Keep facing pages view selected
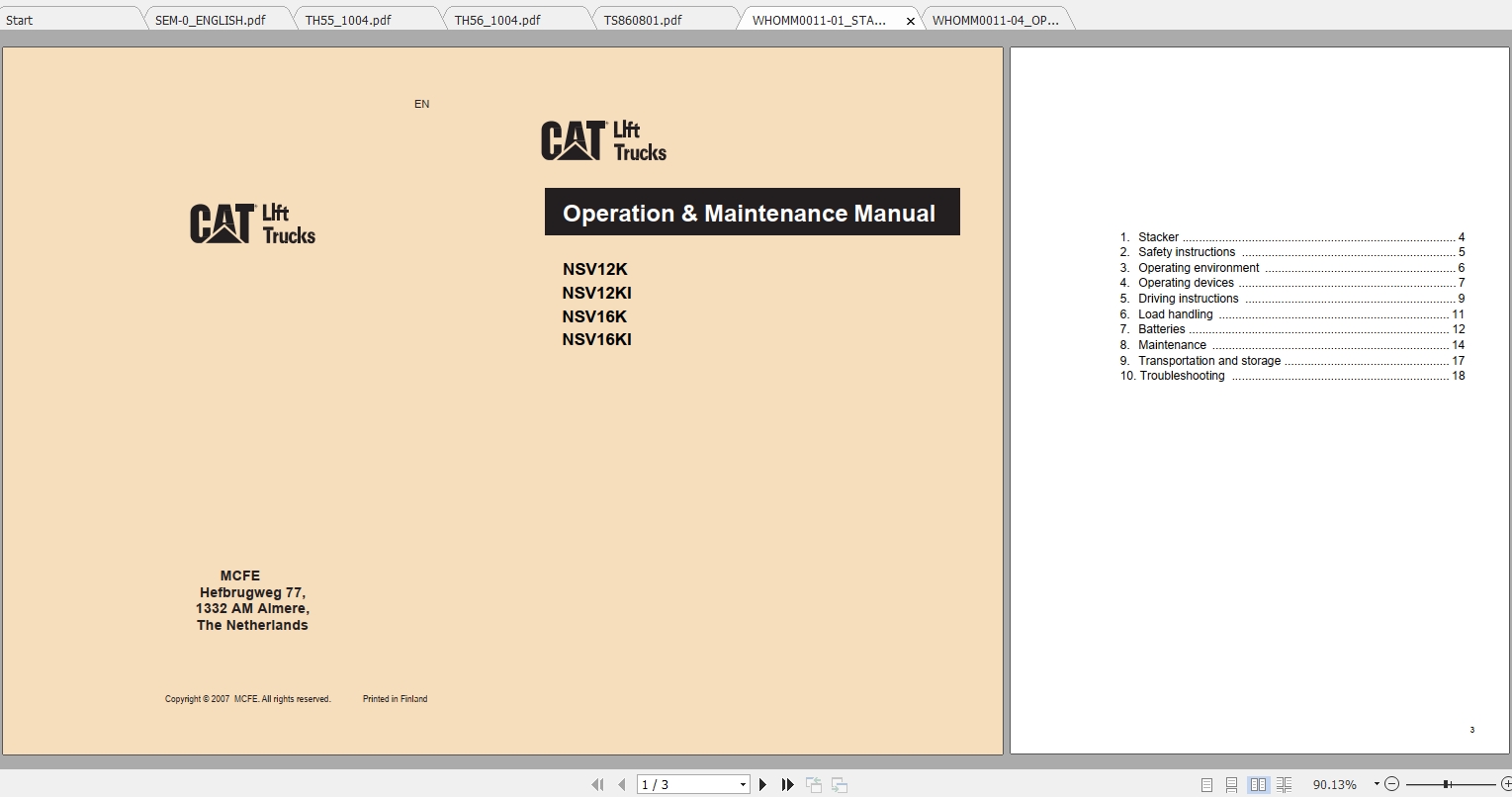Image resolution: width=1512 pixels, height=797 pixels. 1257,784
